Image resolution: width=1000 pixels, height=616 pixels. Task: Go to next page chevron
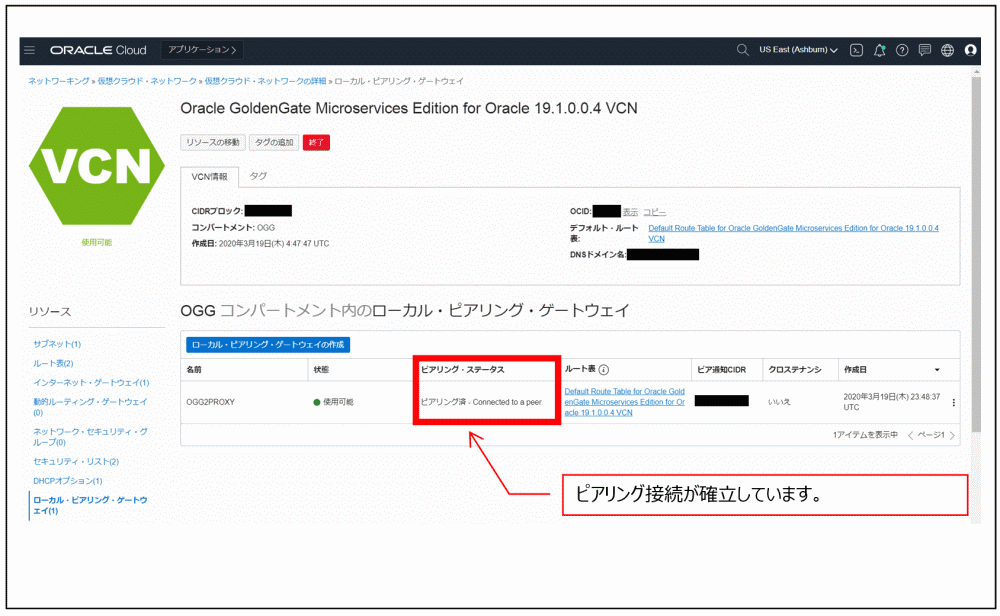click(952, 435)
